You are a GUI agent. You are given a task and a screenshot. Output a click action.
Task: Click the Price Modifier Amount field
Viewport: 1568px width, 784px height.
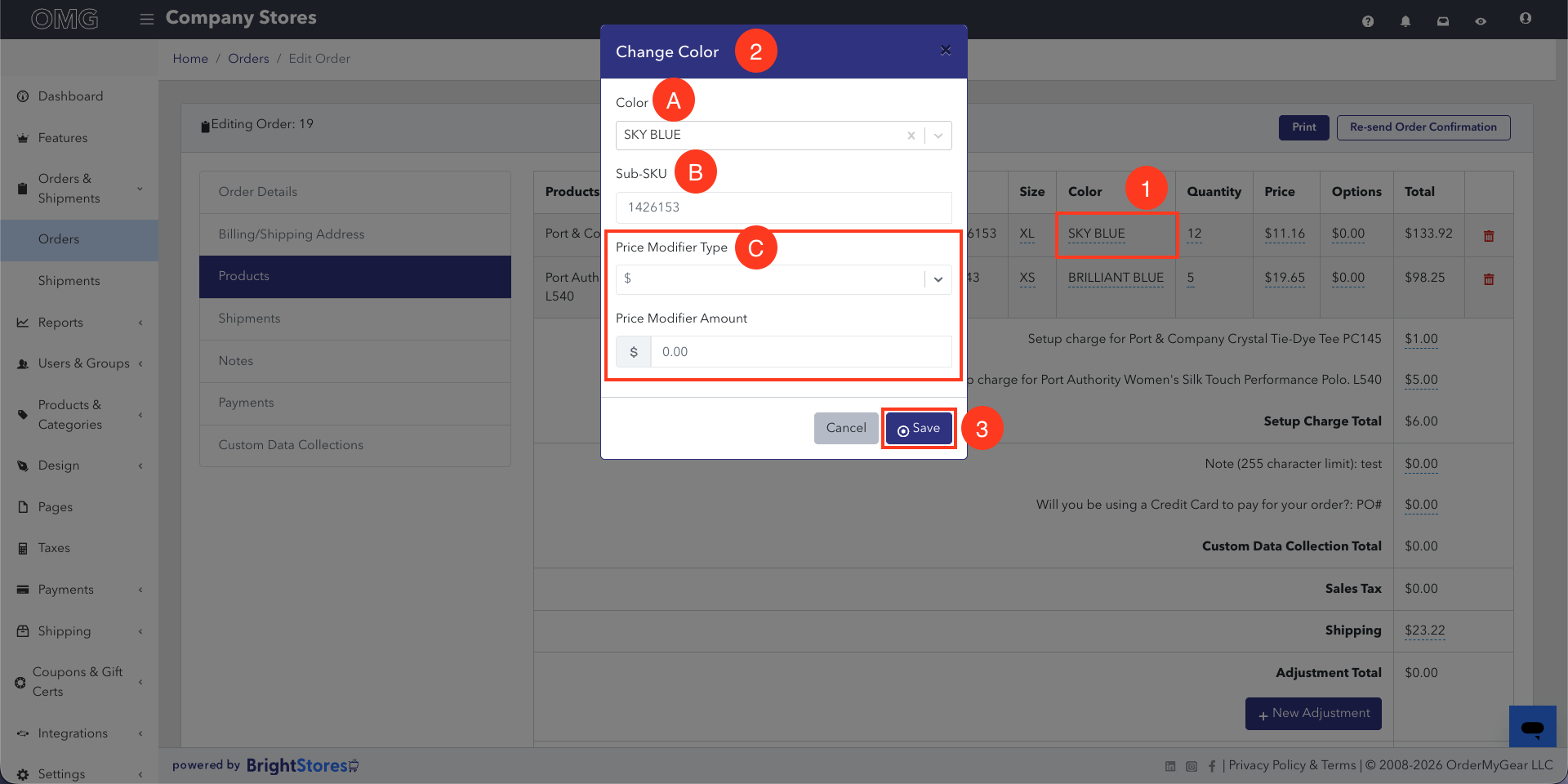[x=800, y=352]
